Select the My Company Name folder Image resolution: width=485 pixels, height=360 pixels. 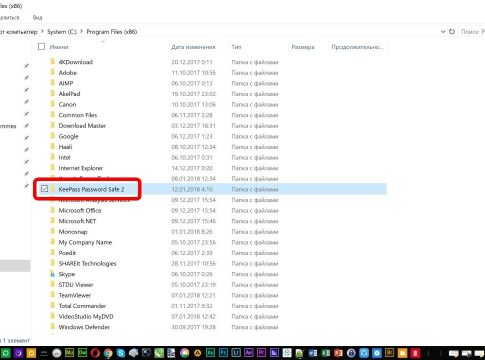pos(85,242)
